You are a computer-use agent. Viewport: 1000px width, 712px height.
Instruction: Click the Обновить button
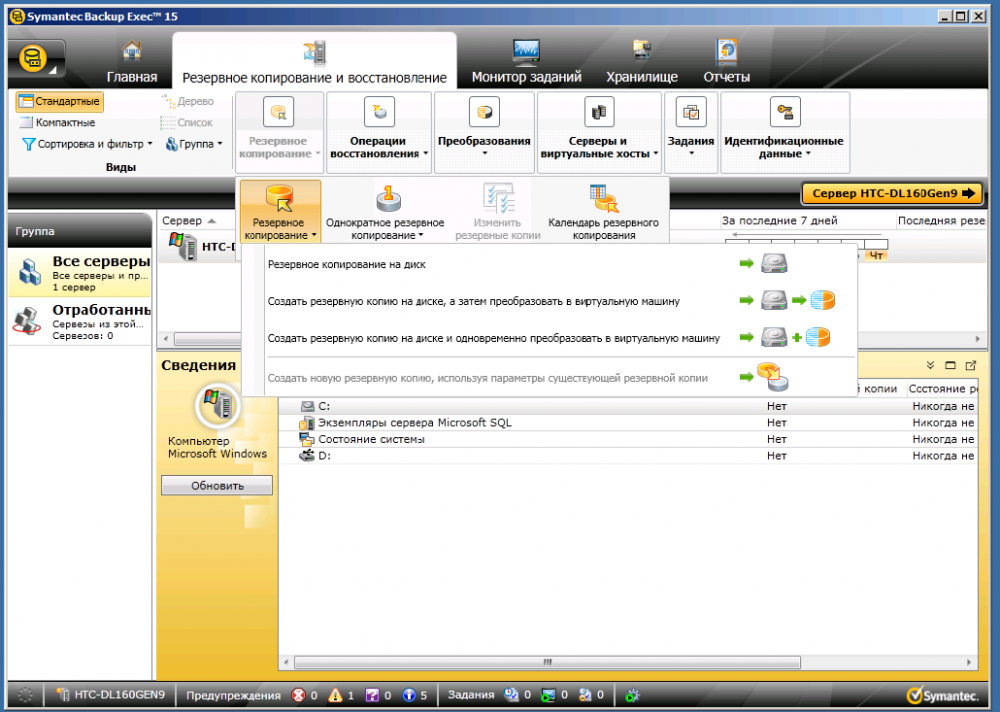coord(217,486)
